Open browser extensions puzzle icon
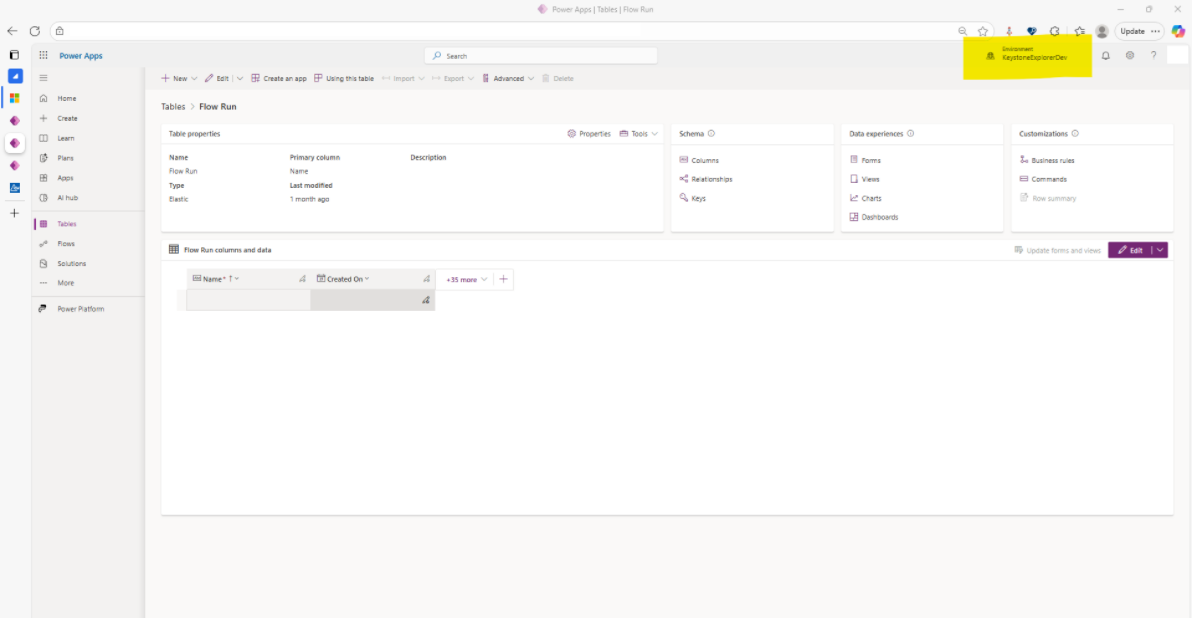Viewport: 1192px width, 618px height. point(1054,31)
